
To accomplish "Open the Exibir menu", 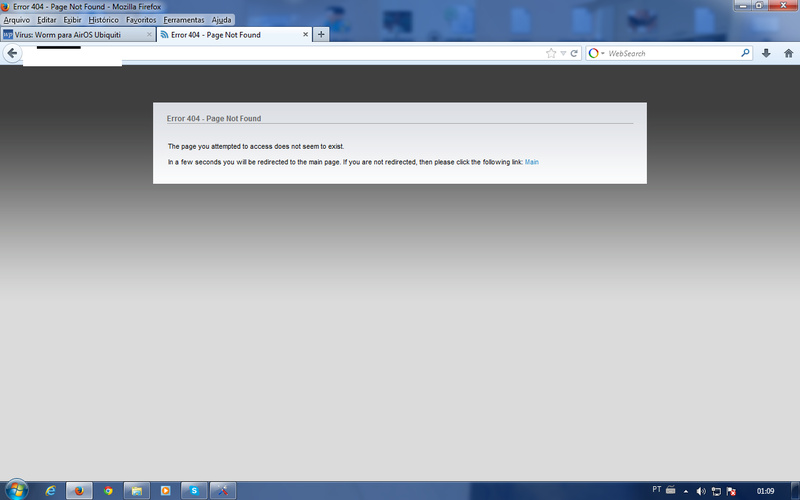I will pos(72,20).
